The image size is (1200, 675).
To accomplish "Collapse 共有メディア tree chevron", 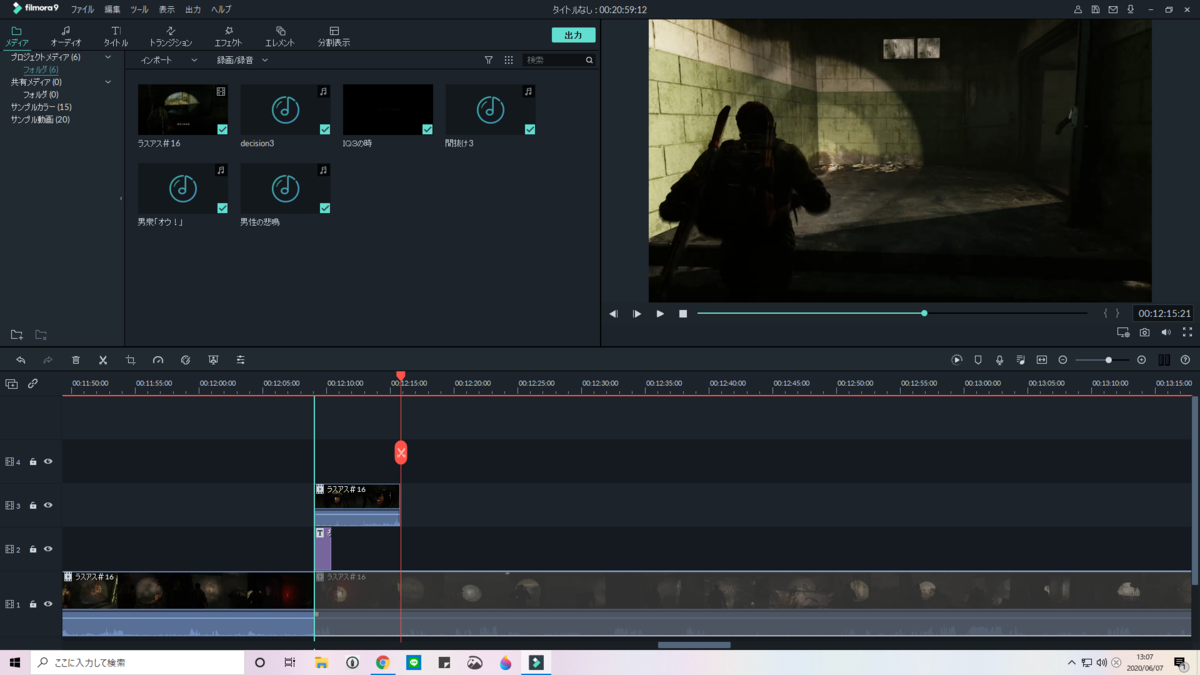I will pyautogui.click(x=108, y=82).
